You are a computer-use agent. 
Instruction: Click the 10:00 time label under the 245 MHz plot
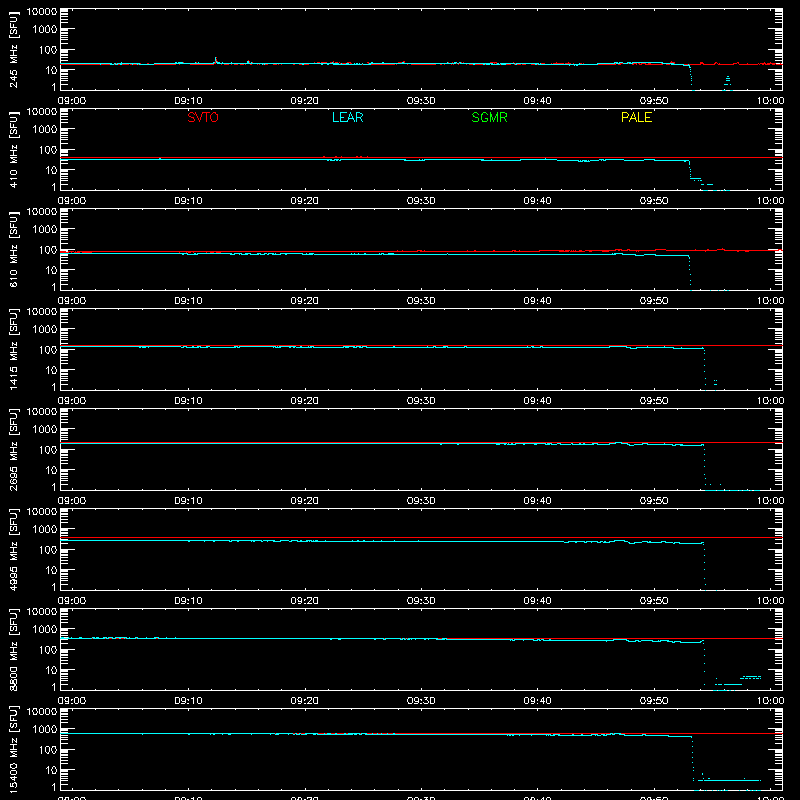click(770, 101)
